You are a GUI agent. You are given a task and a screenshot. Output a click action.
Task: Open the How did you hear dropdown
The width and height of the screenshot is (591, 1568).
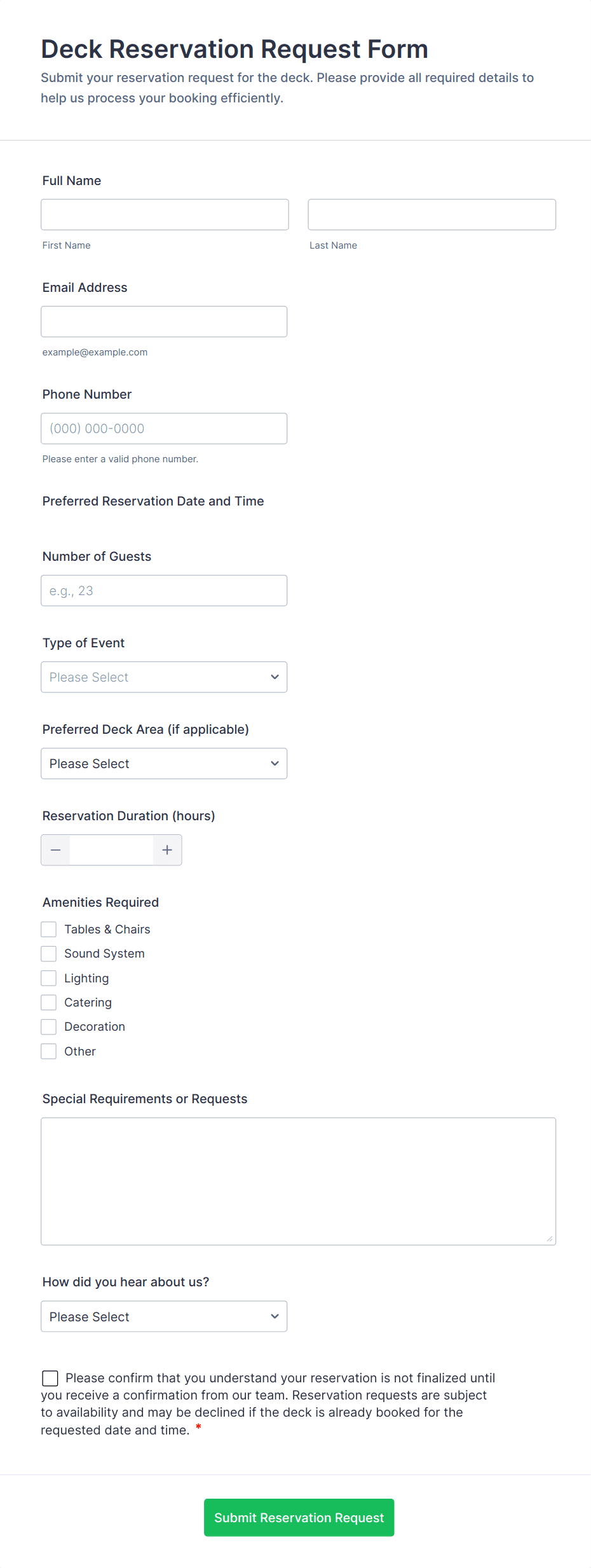coord(164,1317)
